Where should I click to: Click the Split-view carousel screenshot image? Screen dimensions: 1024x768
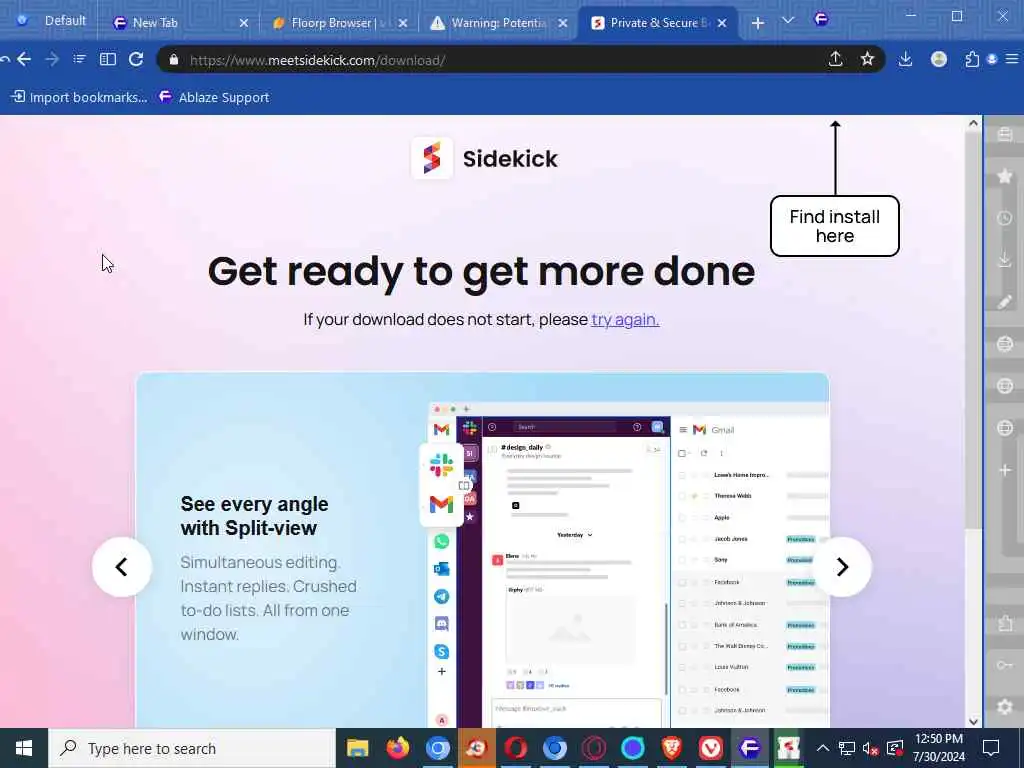[x=628, y=565]
